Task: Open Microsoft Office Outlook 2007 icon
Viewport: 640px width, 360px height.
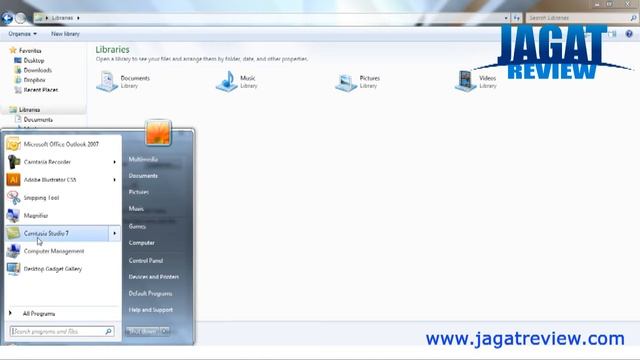Action: pos(13,144)
